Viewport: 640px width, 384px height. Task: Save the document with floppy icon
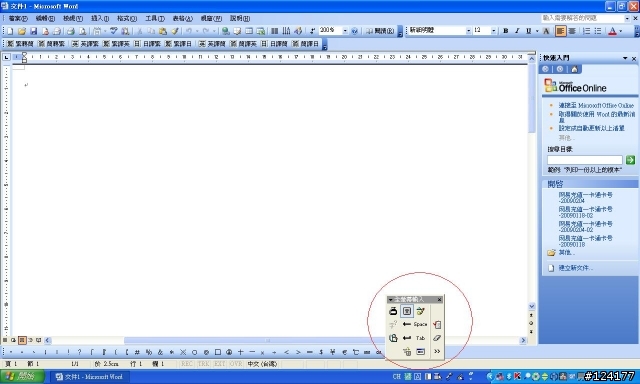coord(33,31)
